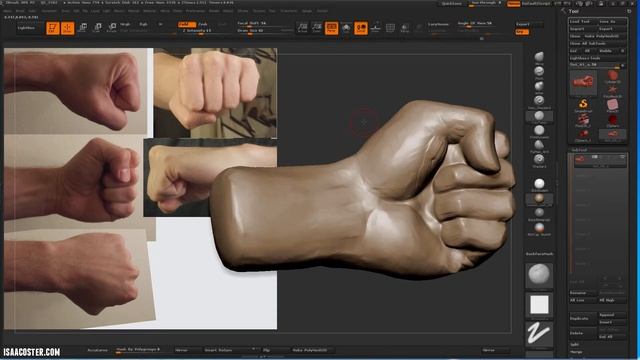Image resolution: width=640 pixels, height=360 pixels.
Task: Open DefaultZScript in title bar
Action: [536, 4]
